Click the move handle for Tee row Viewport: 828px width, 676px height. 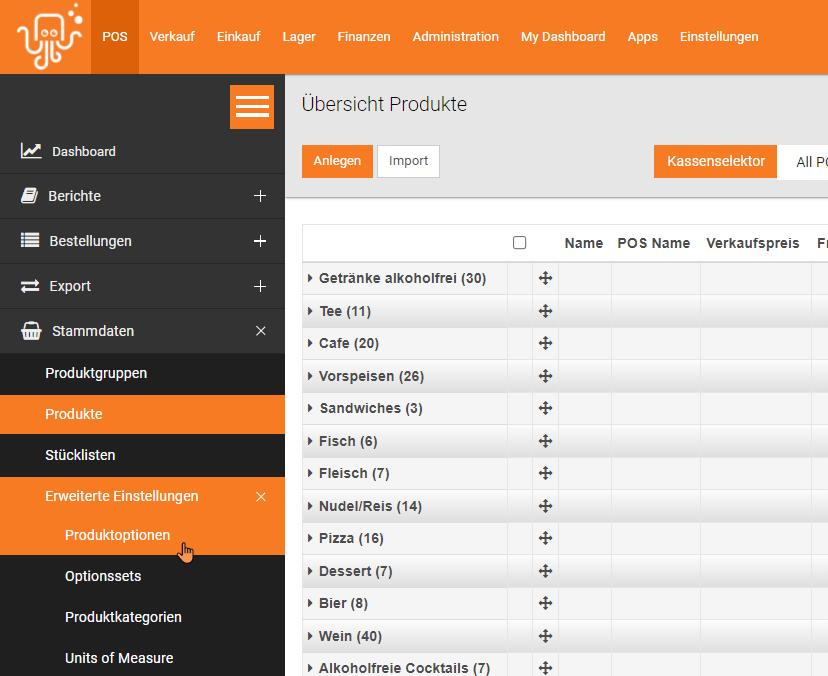(x=545, y=311)
